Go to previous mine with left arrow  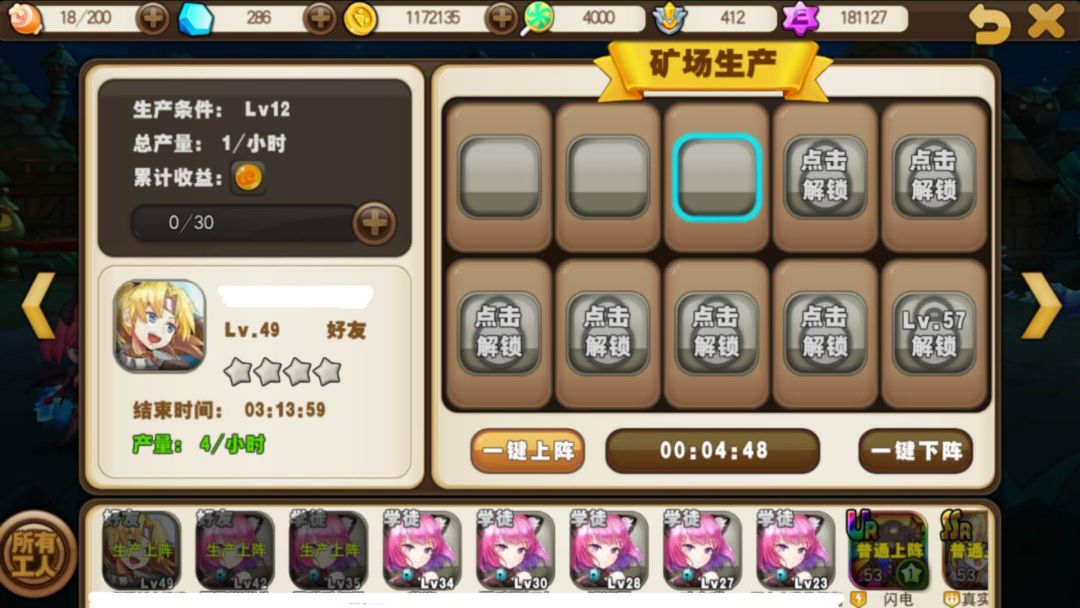(x=39, y=306)
